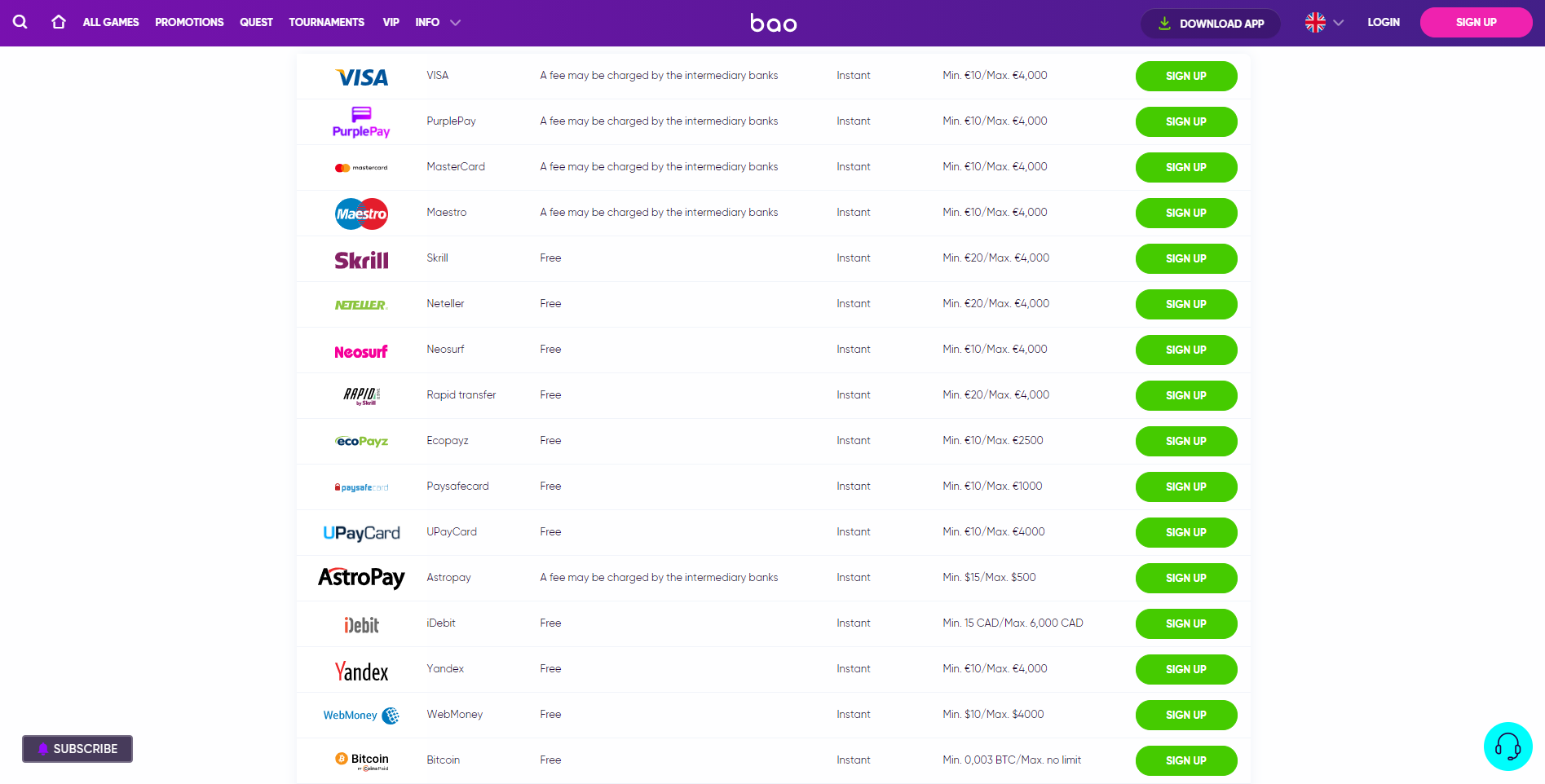Select 'Min. €10/Max. €1000' limit text
This screenshot has width=1545, height=784.
point(992,486)
